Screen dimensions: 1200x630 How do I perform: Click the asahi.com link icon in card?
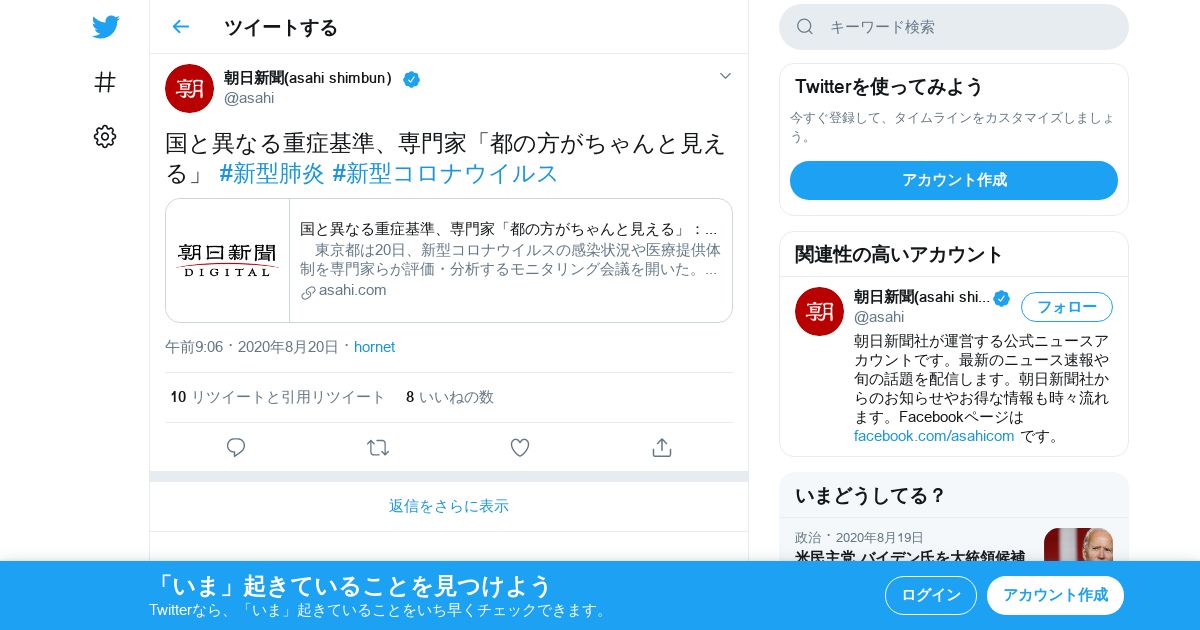[308, 292]
